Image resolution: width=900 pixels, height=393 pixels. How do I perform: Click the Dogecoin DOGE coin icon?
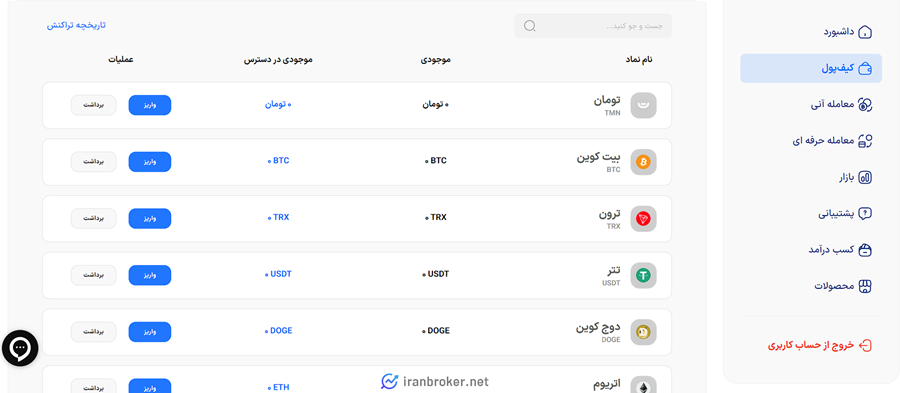pyautogui.click(x=643, y=332)
